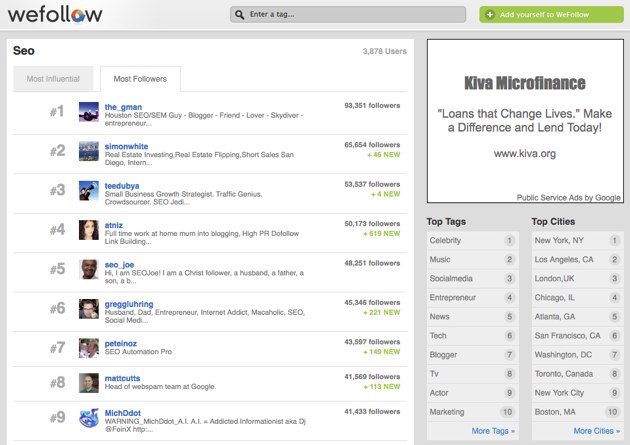Click More Cities link

tap(597, 431)
